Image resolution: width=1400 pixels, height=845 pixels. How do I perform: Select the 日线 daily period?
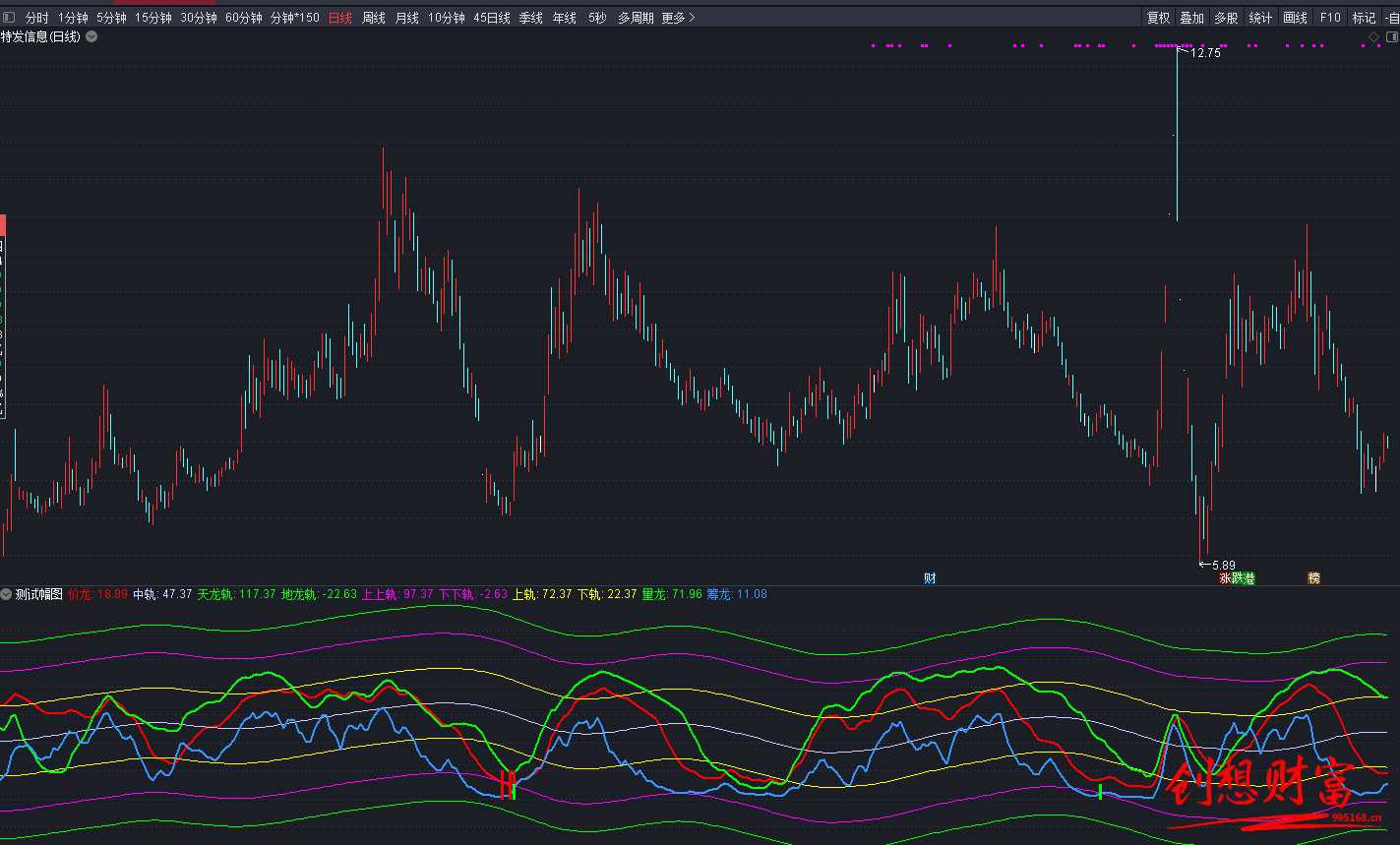click(339, 18)
